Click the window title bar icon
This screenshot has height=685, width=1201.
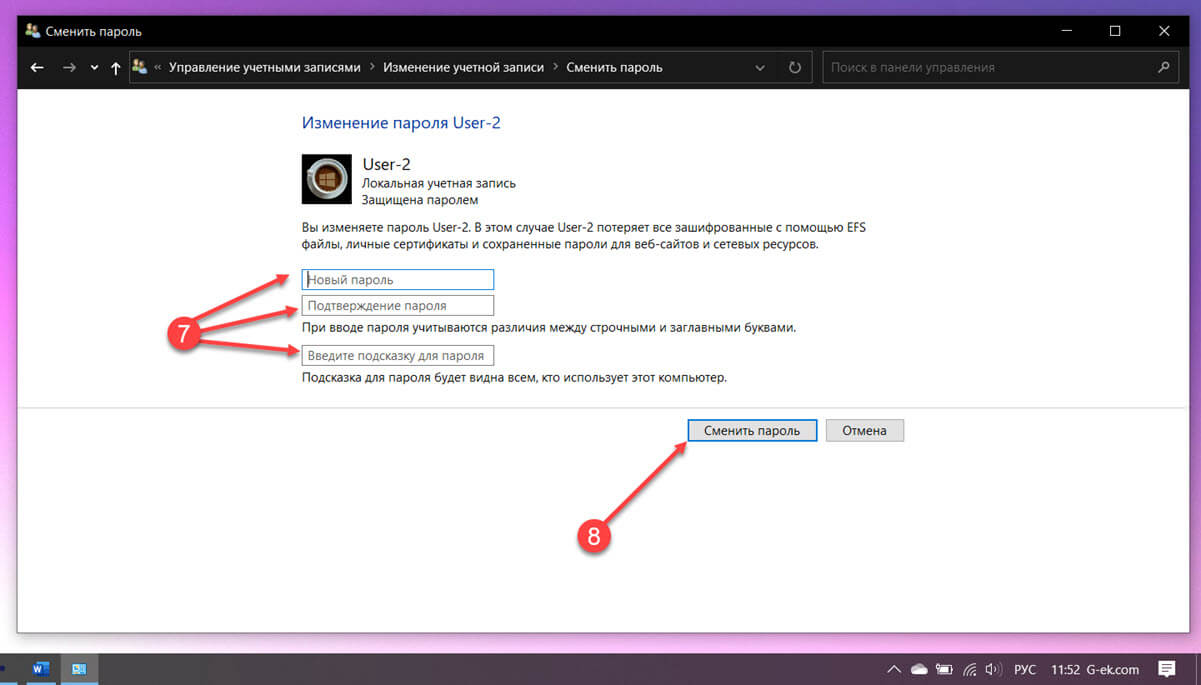33,31
